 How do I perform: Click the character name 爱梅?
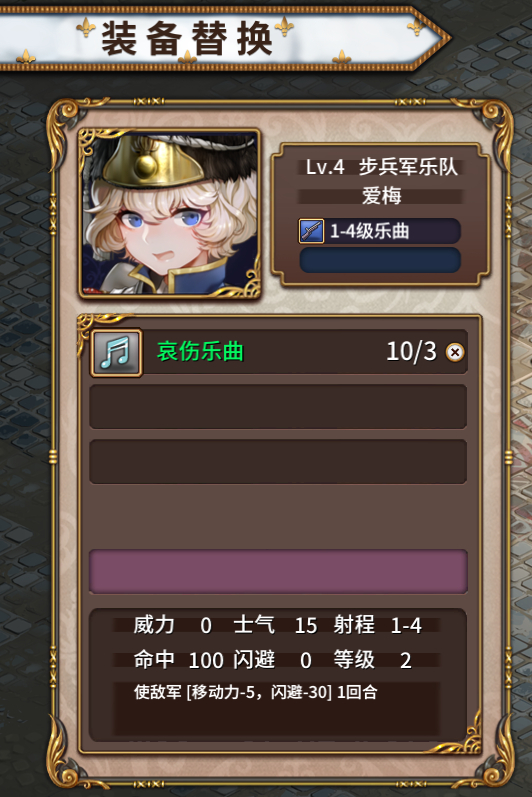(382, 195)
